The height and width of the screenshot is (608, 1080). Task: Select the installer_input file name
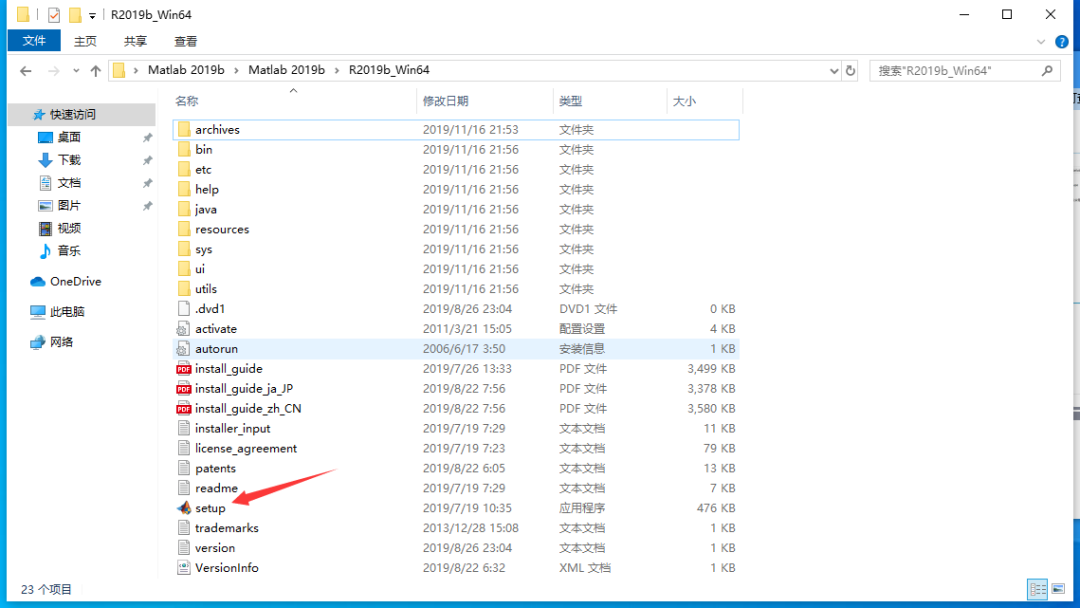[233, 429]
